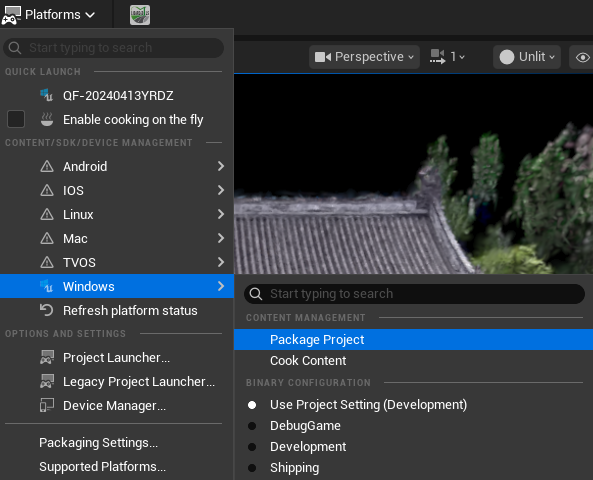Open the IOS platform submenu
The image size is (593, 480).
(117, 190)
